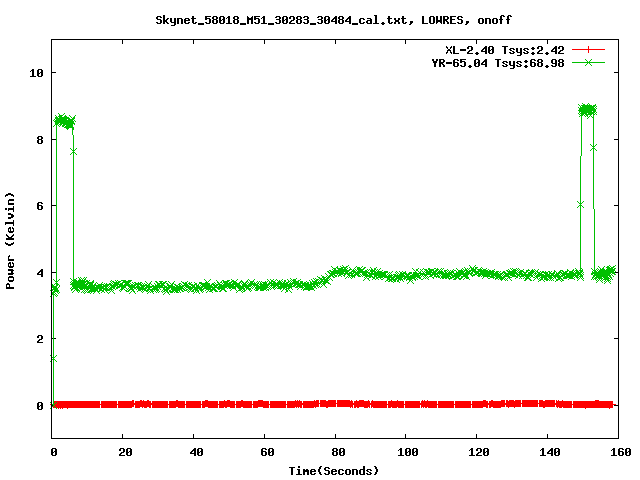Click the x-axis tick label 40
The width and height of the screenshot is (640, 480).
(x=196, y=452)
